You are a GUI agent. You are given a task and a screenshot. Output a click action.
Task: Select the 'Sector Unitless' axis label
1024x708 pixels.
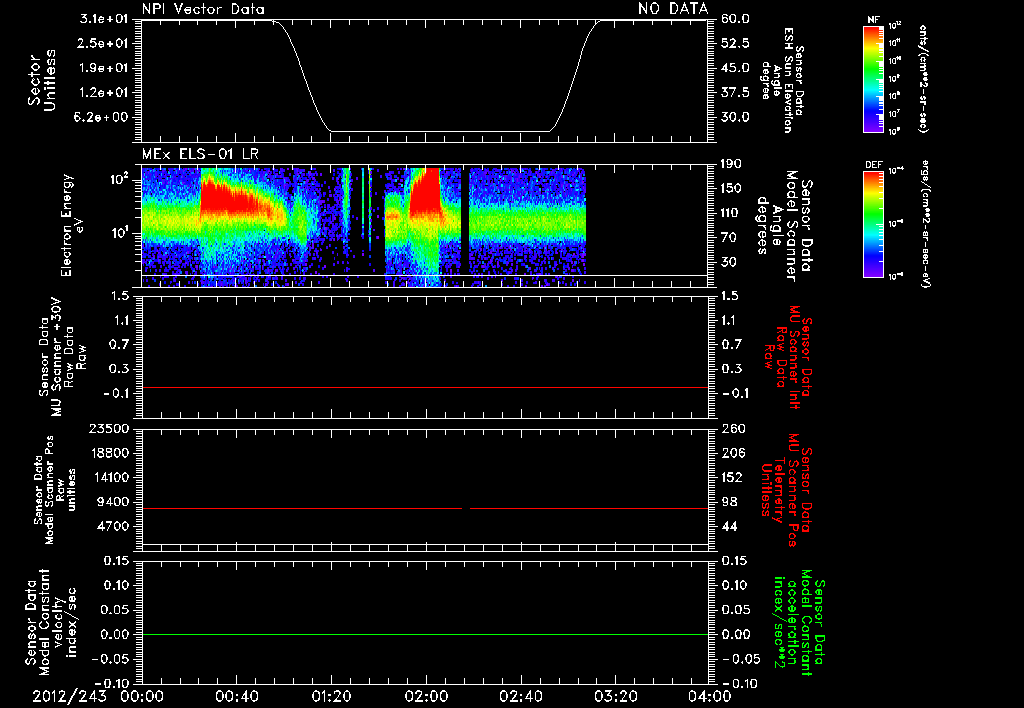tap(41, 80)
